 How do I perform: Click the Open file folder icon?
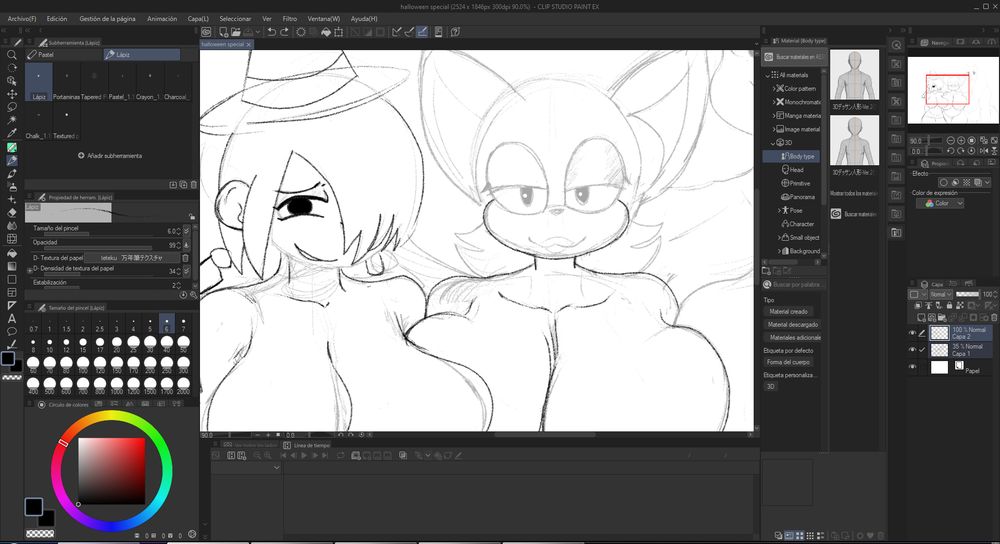(236, 32)
